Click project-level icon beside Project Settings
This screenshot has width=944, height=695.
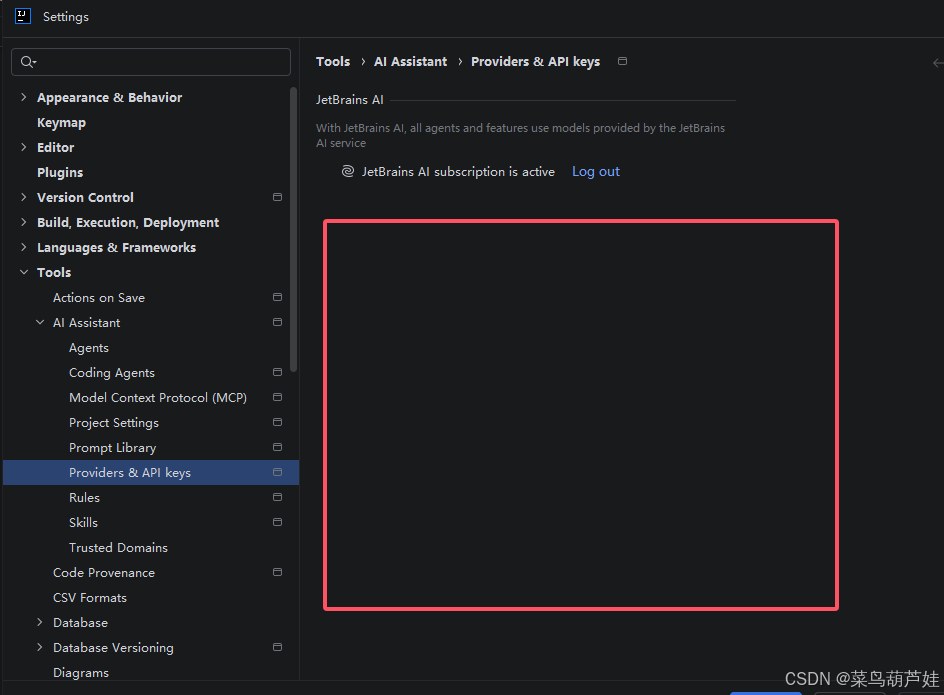tap(278, 422)
